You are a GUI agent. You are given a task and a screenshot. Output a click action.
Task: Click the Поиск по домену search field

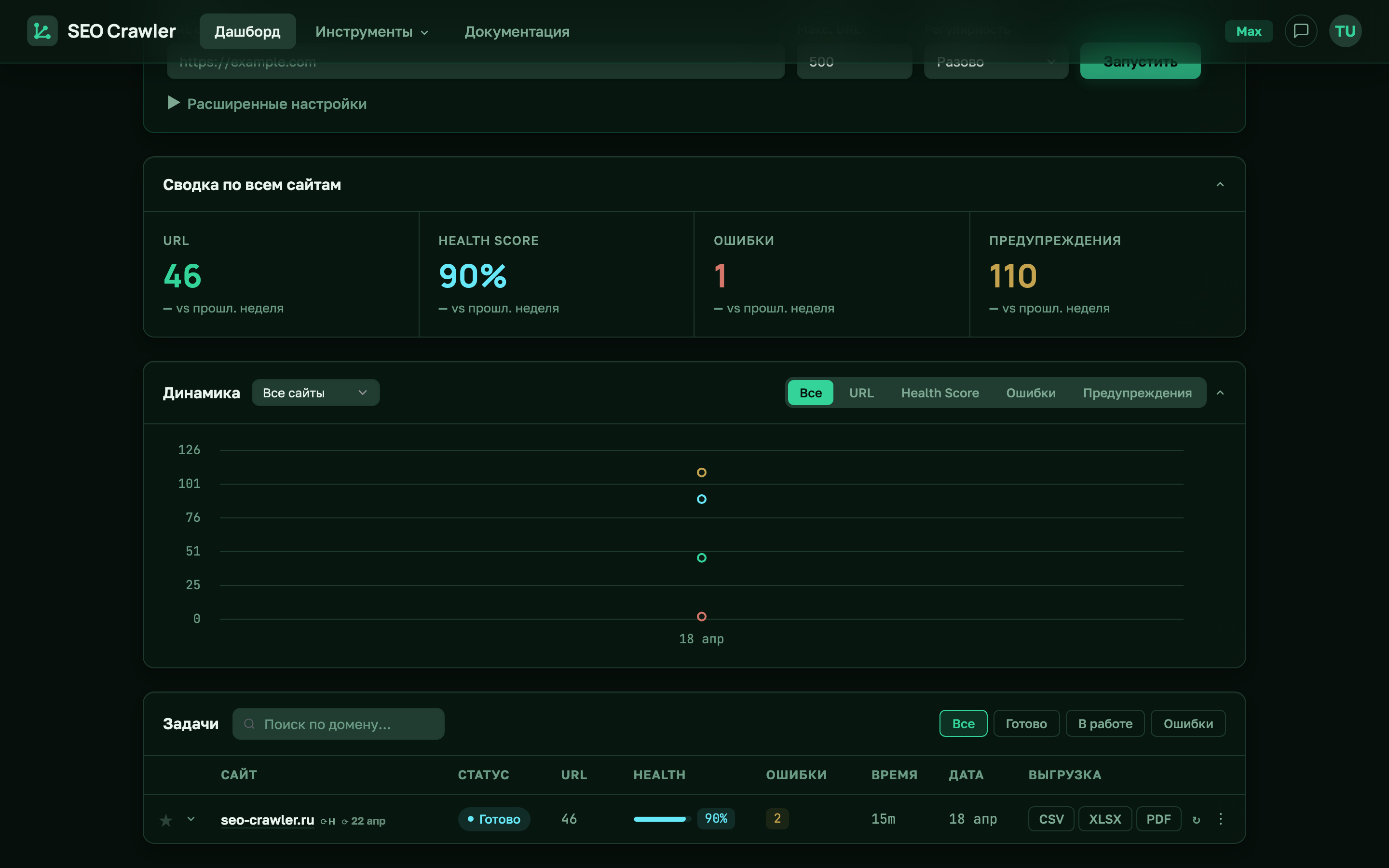338,724
